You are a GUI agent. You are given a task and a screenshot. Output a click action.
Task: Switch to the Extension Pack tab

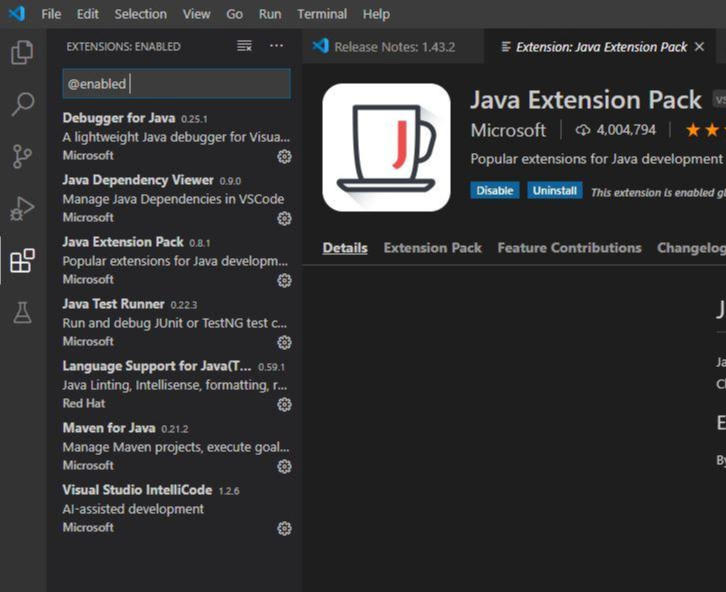coord(432,248)
